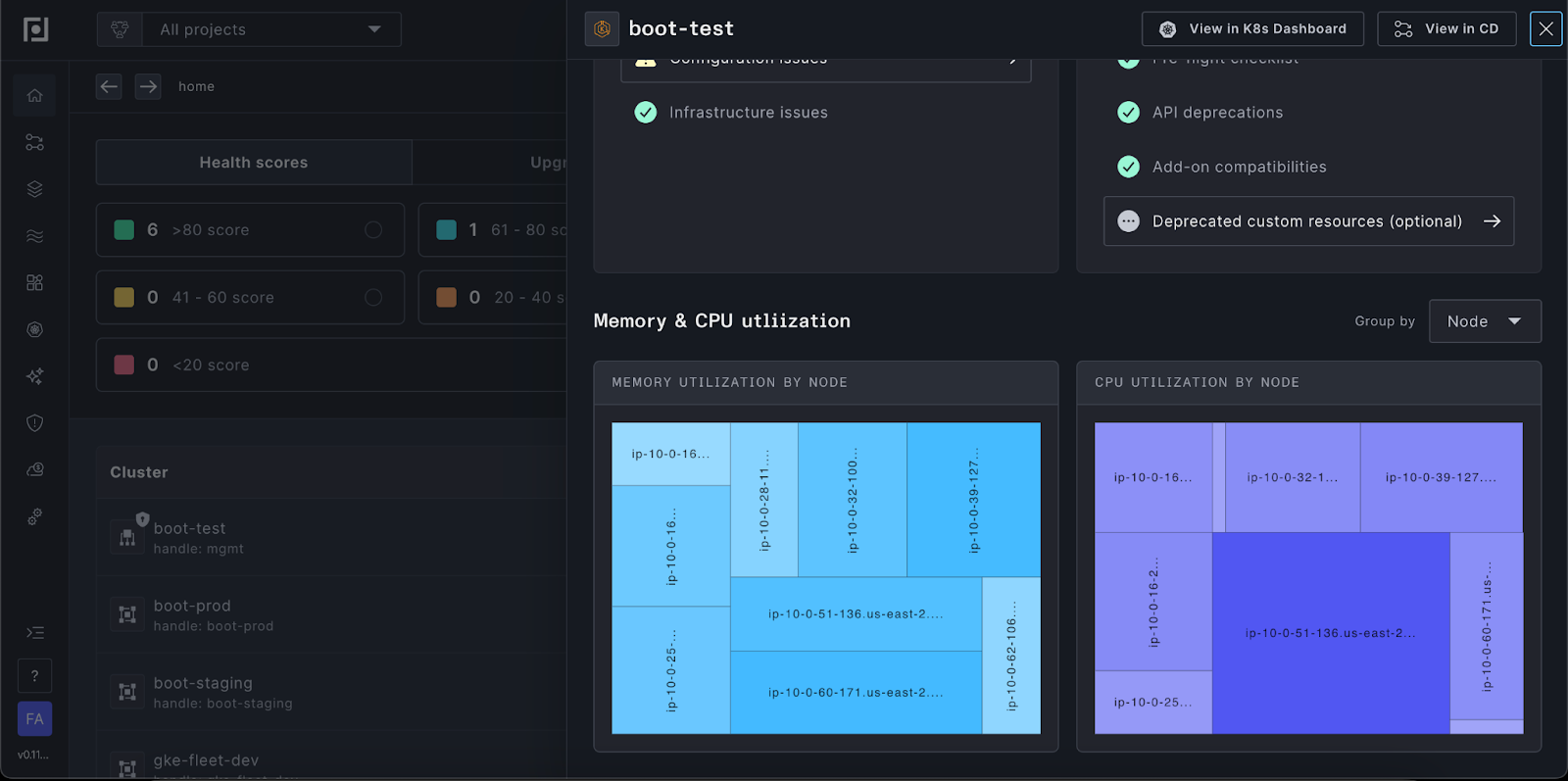The height and width of the screenshot is (781, 1568).
Task: Open the Kubernetes wheel sidebar icon
Action: point(34,329)
